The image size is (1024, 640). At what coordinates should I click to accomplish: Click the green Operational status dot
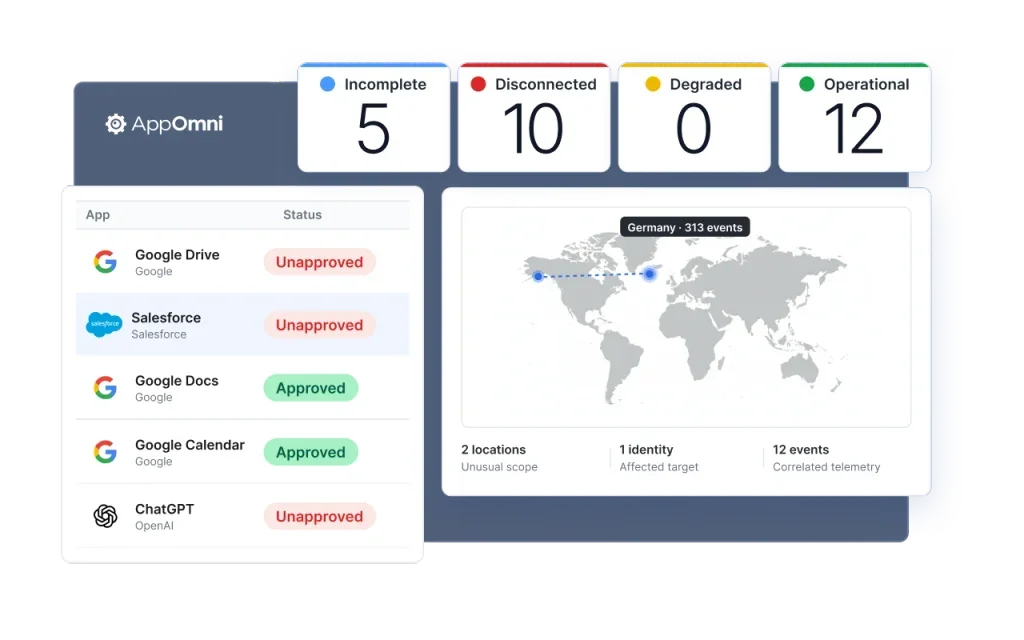[x=807, y=84]
